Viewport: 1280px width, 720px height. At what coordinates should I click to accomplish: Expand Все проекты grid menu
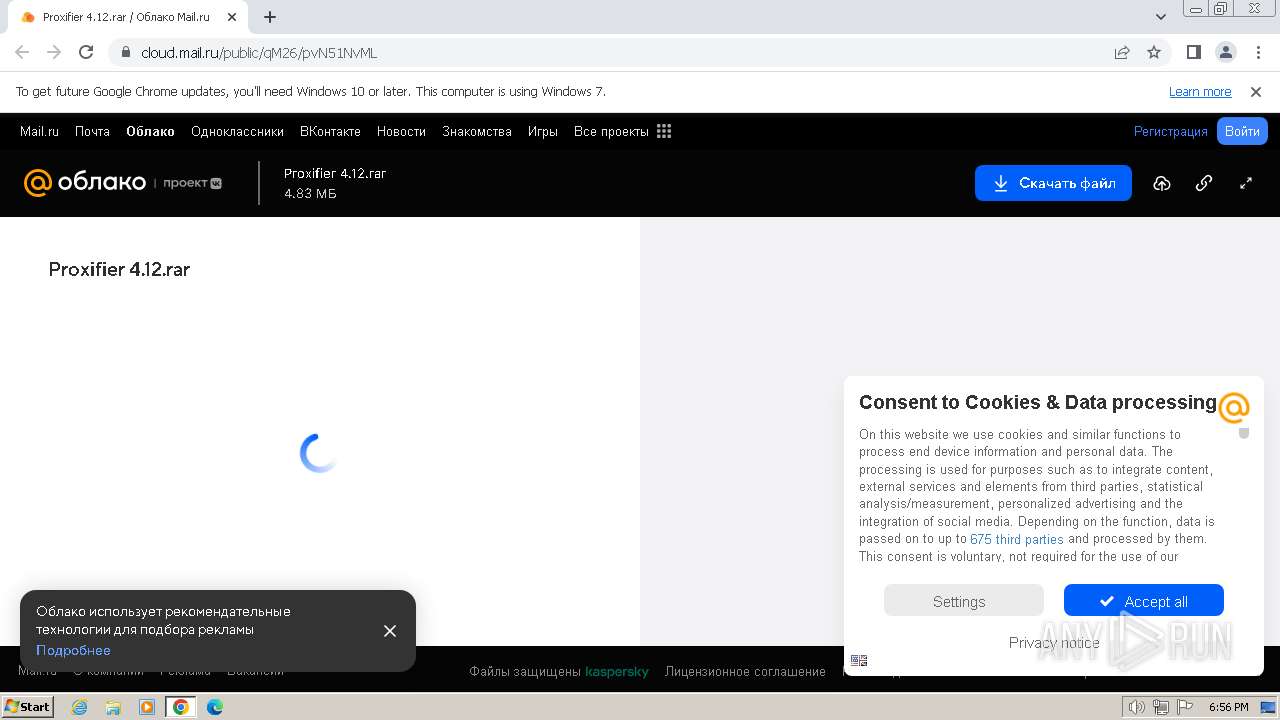pyautogui.click(x=622, y=131)
